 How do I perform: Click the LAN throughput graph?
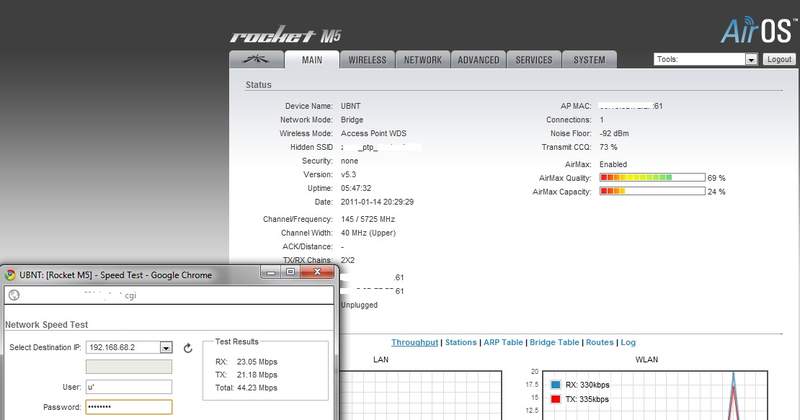click(x=420, y=396)
